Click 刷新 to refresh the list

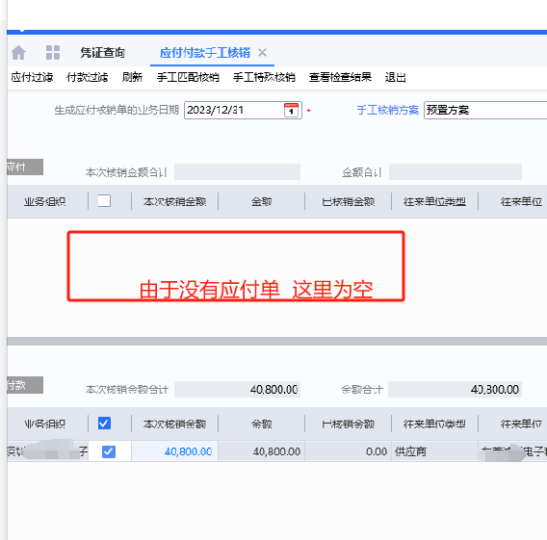tap(132, 77)
